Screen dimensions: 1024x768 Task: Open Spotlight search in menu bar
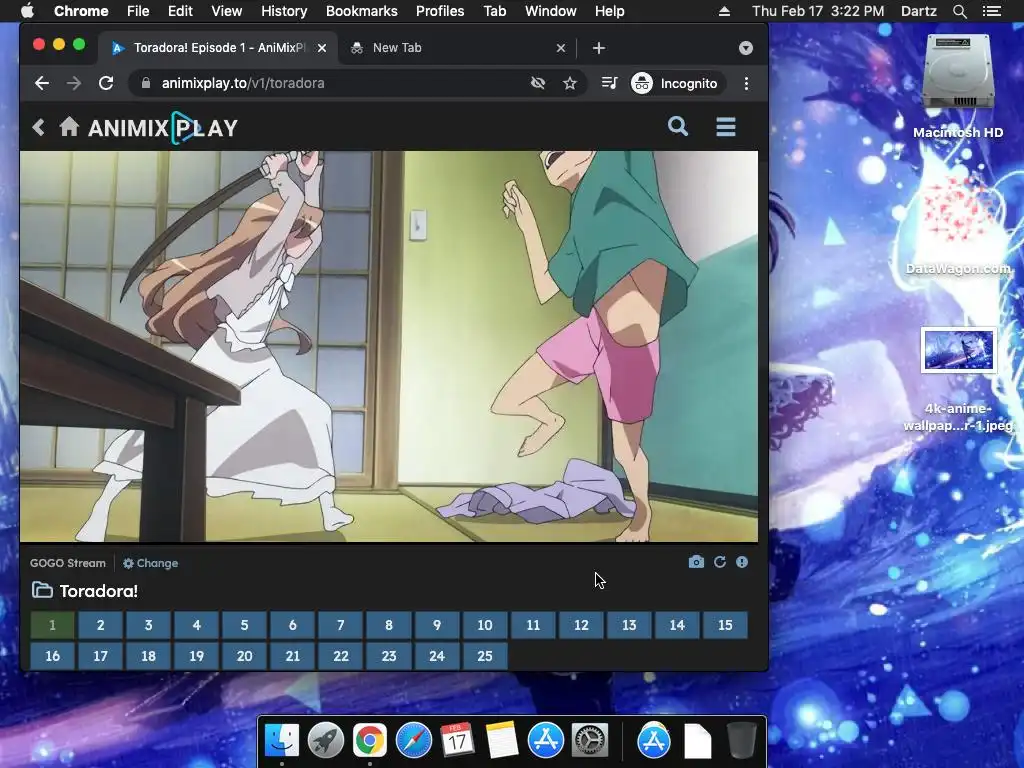(959, 11)
